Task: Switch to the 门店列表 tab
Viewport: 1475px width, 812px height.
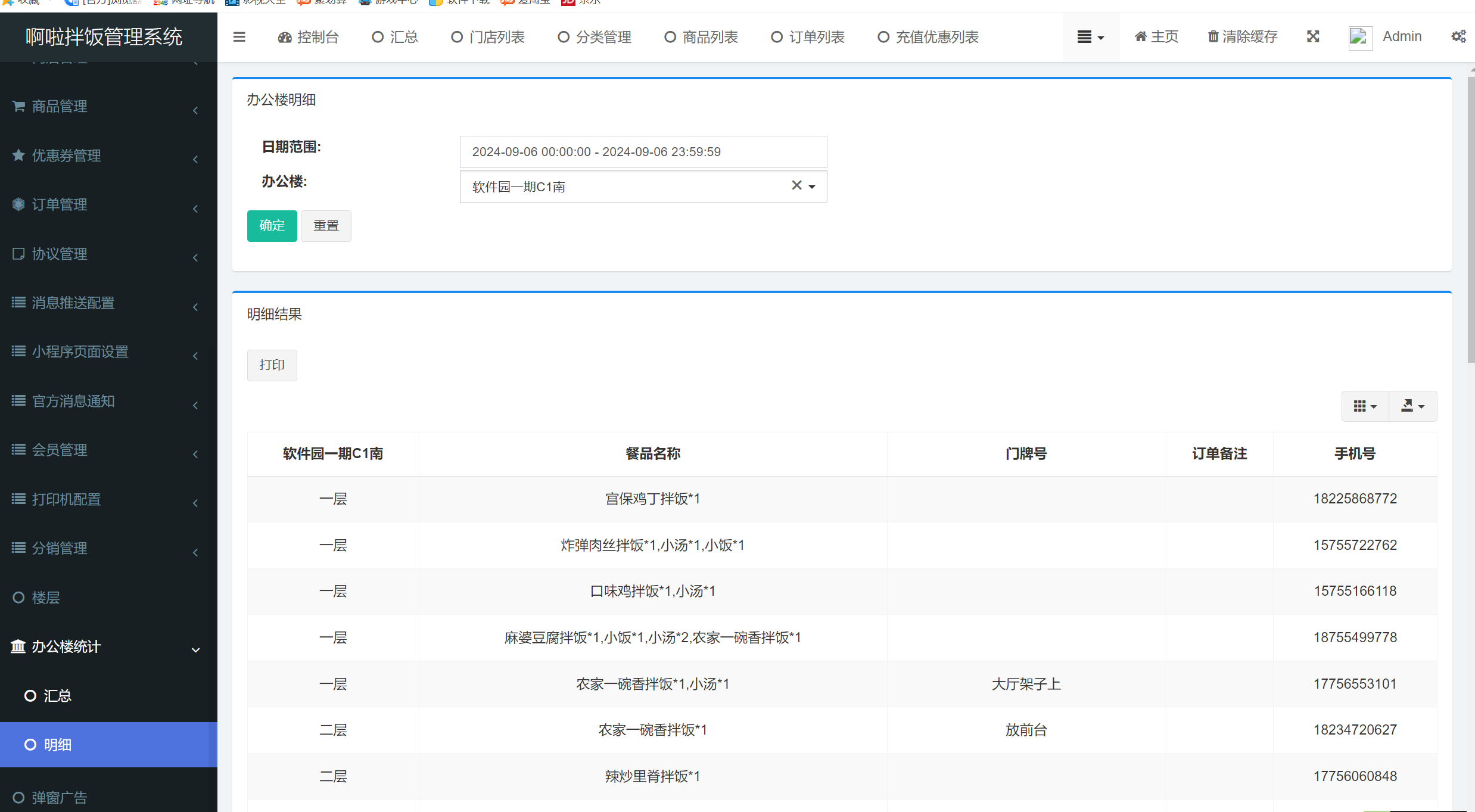Action: point(488,37)
